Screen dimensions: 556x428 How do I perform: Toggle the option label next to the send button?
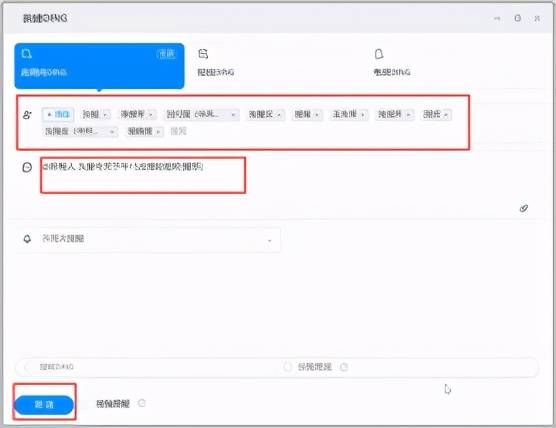113,404
